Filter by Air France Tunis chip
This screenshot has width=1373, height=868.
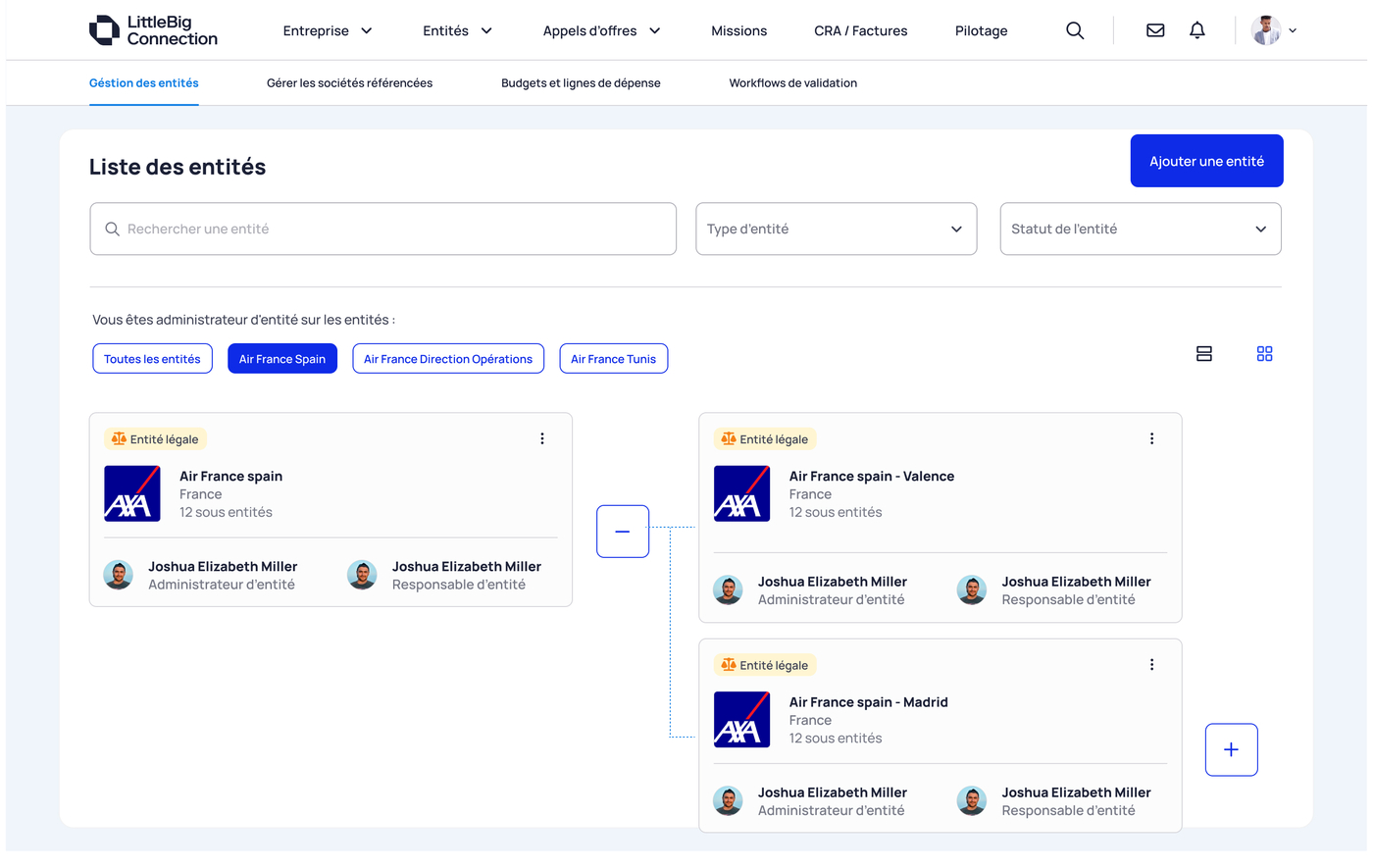[x=614, y=359]
